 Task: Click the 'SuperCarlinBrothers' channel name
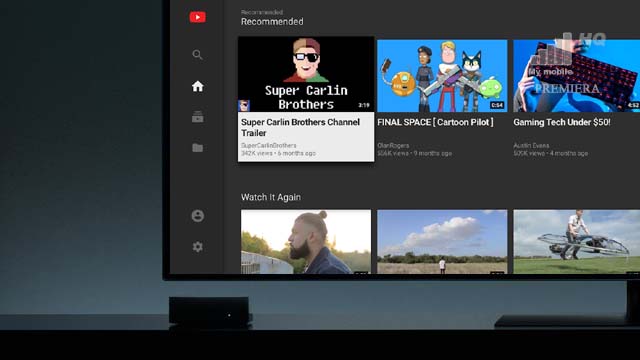(269, 145)
